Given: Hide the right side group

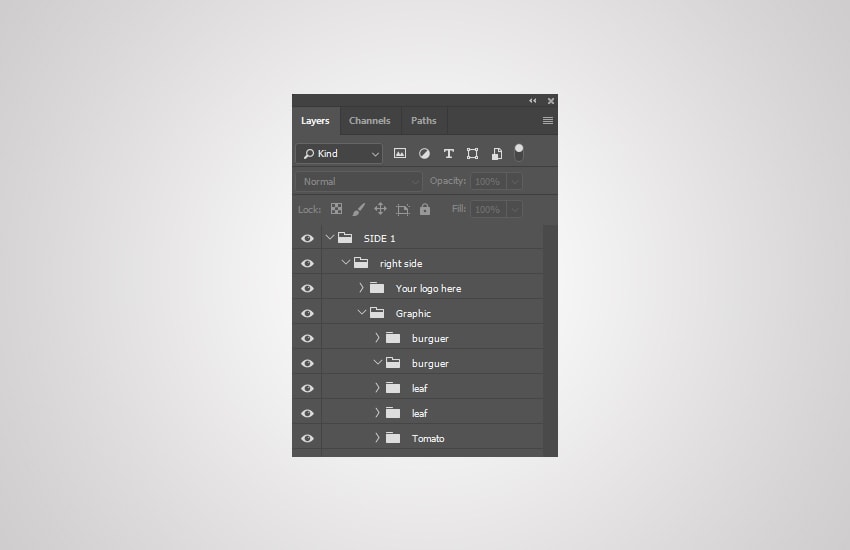Looking at the screenshot, I should click(307, 263).
